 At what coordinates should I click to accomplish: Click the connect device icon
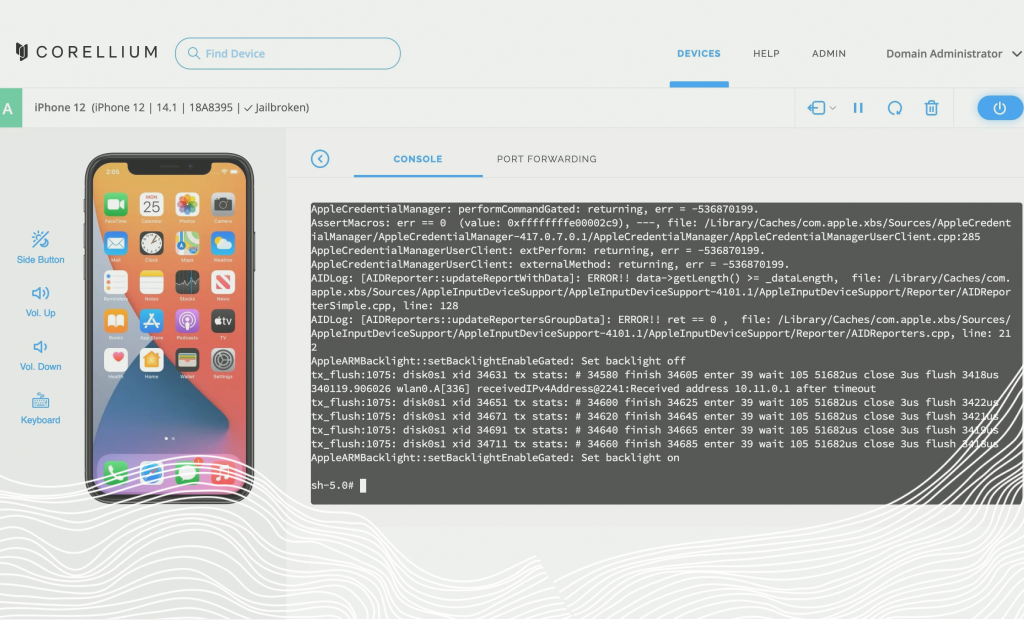(816, 108)
